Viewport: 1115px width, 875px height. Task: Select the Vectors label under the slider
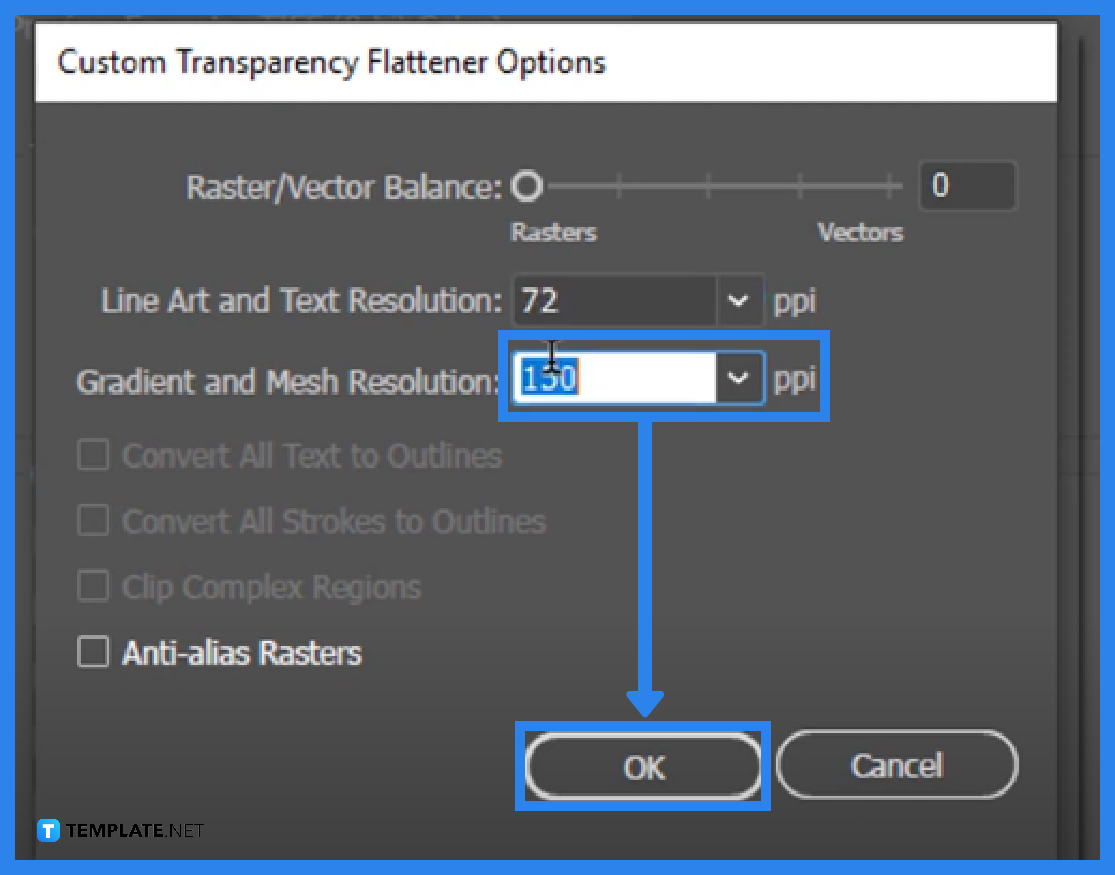(x=860, y=232)
